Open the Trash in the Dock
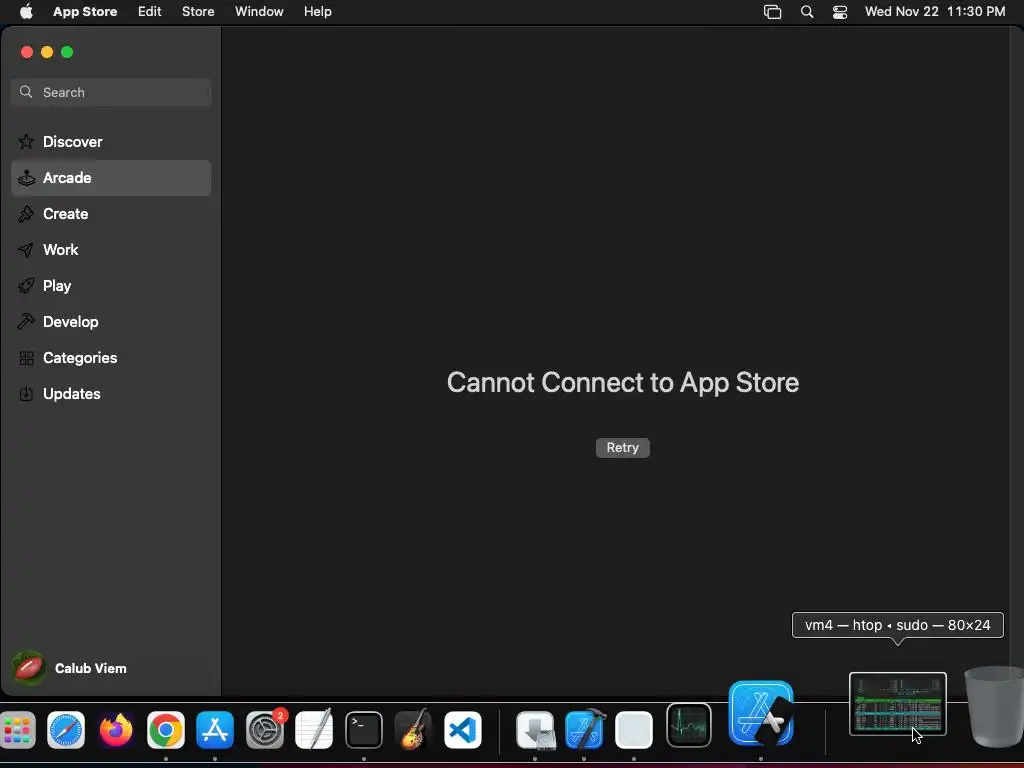This screenshot has width=1024, height=768. (x=994, y=707)
